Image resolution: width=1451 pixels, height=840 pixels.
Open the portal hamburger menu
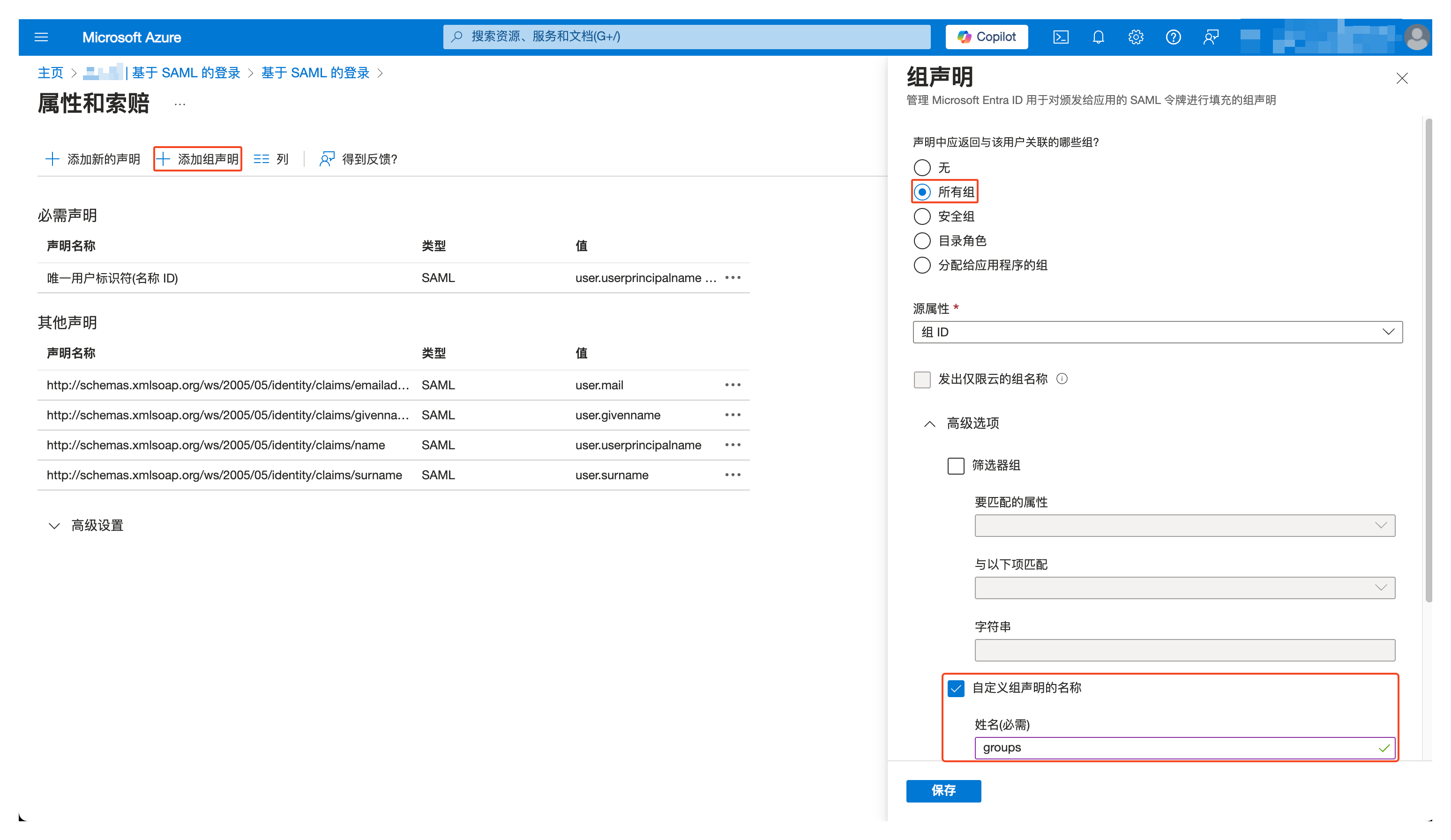click(41, 36)
